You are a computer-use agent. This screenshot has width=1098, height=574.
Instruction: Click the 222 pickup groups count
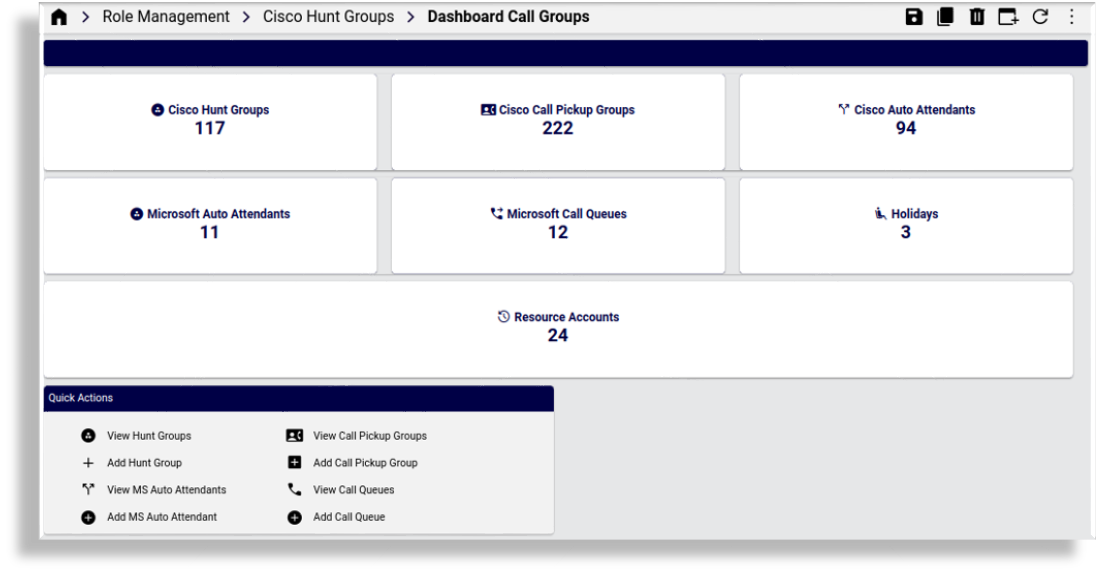pos(557,128)
